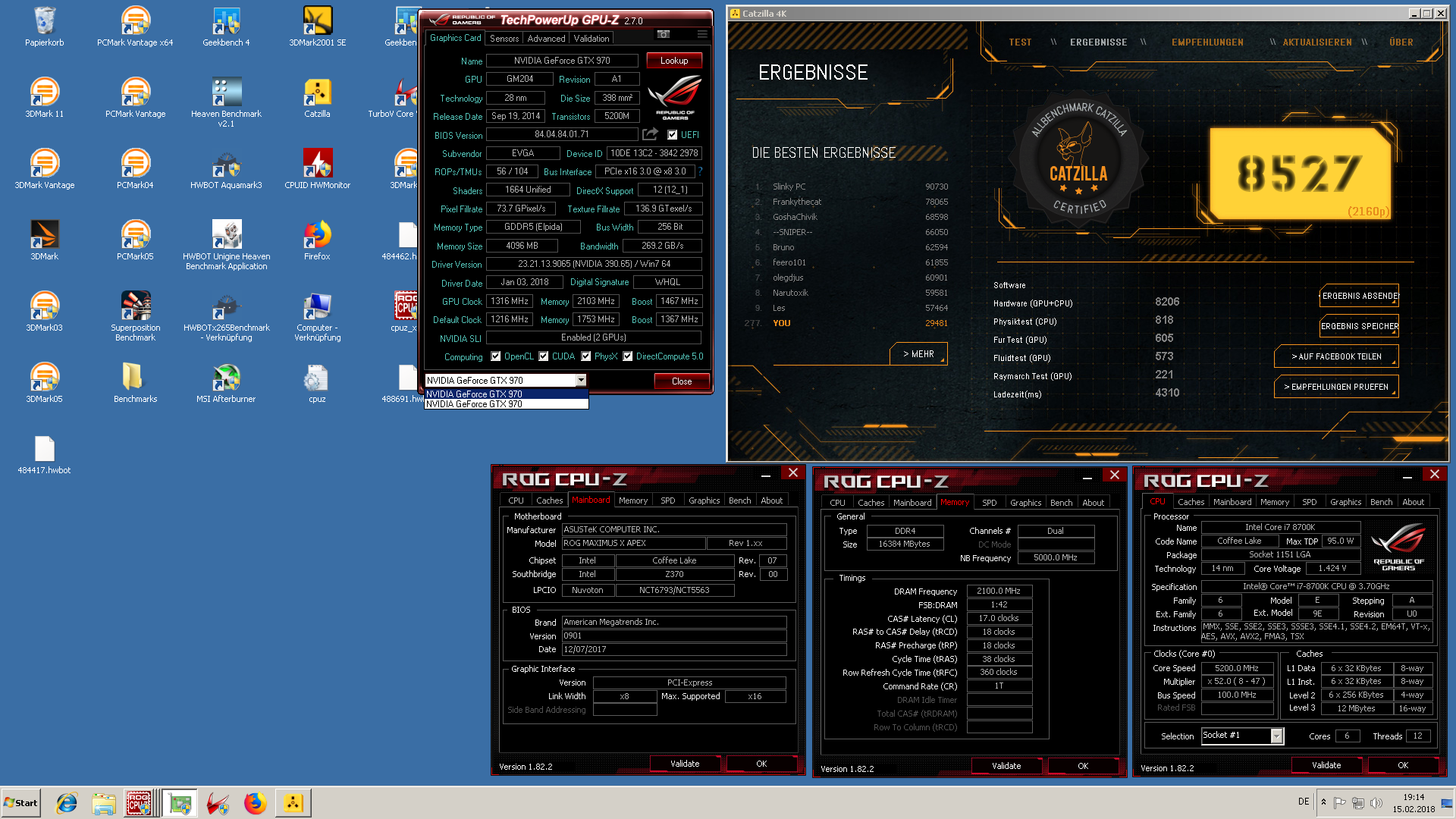The width and height of the screenshot is (1456, 819).
Task: Open Heaven Benchmark v2.1 shortcut
Action: 226,102
